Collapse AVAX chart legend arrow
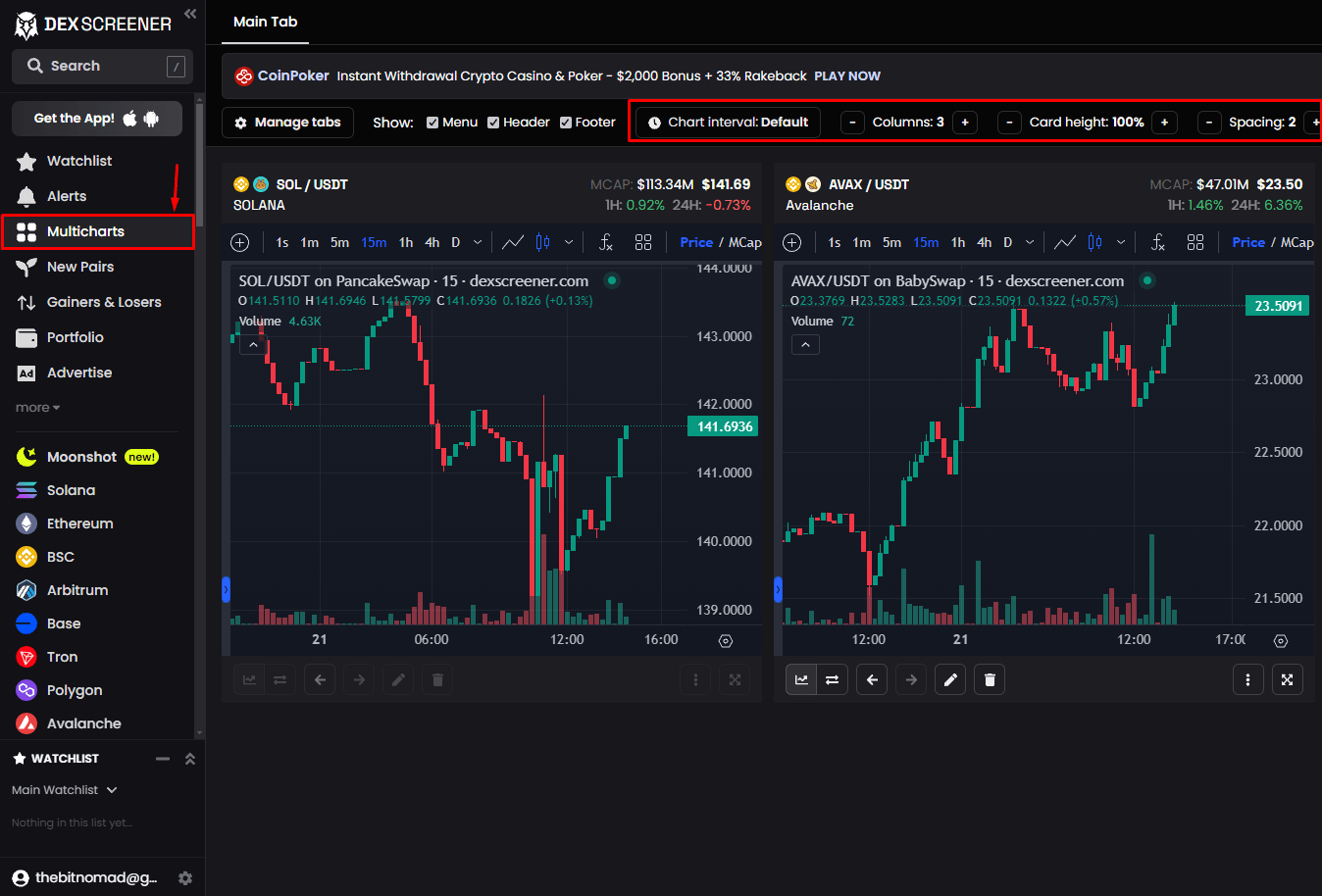 point(805,345)
